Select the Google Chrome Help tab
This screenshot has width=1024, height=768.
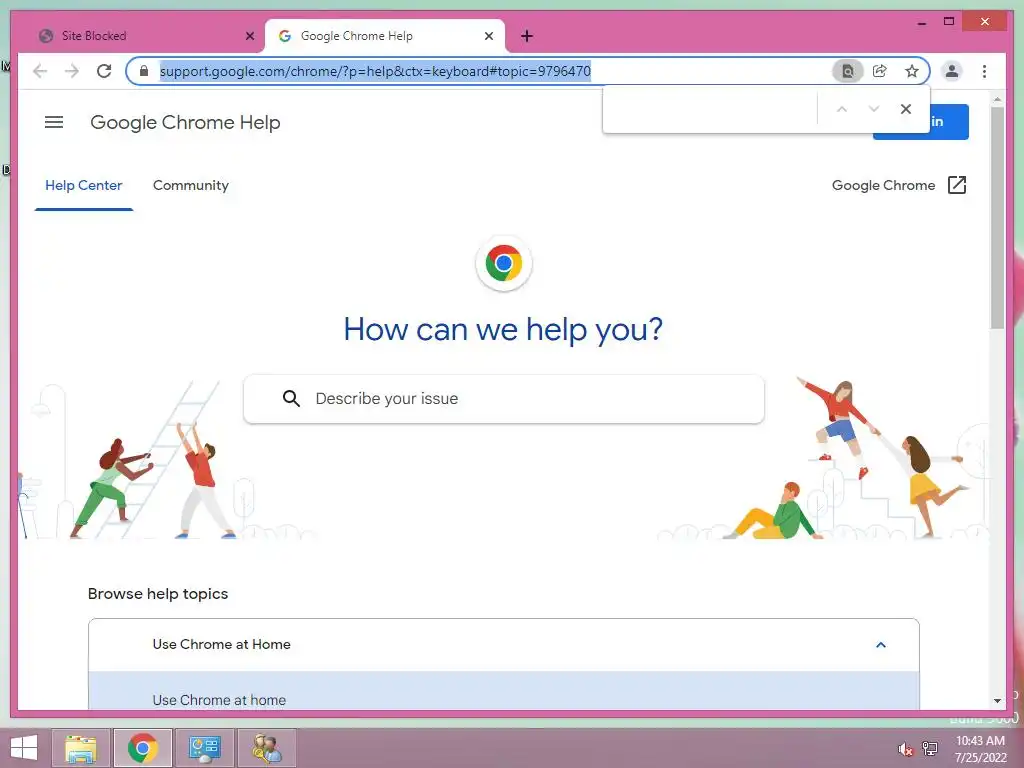[x=385, y=36]
